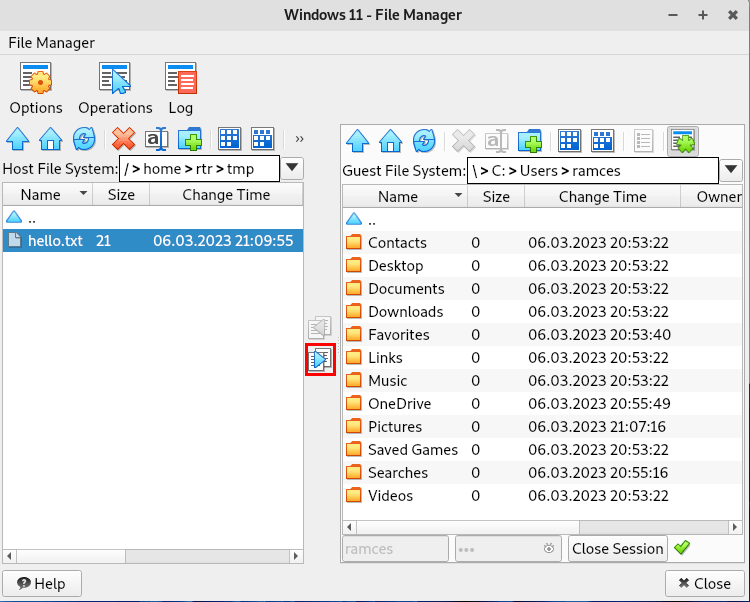Select the Pictures folder
The height and width of the screenshot is (602, 750).
tap(542, 427)
